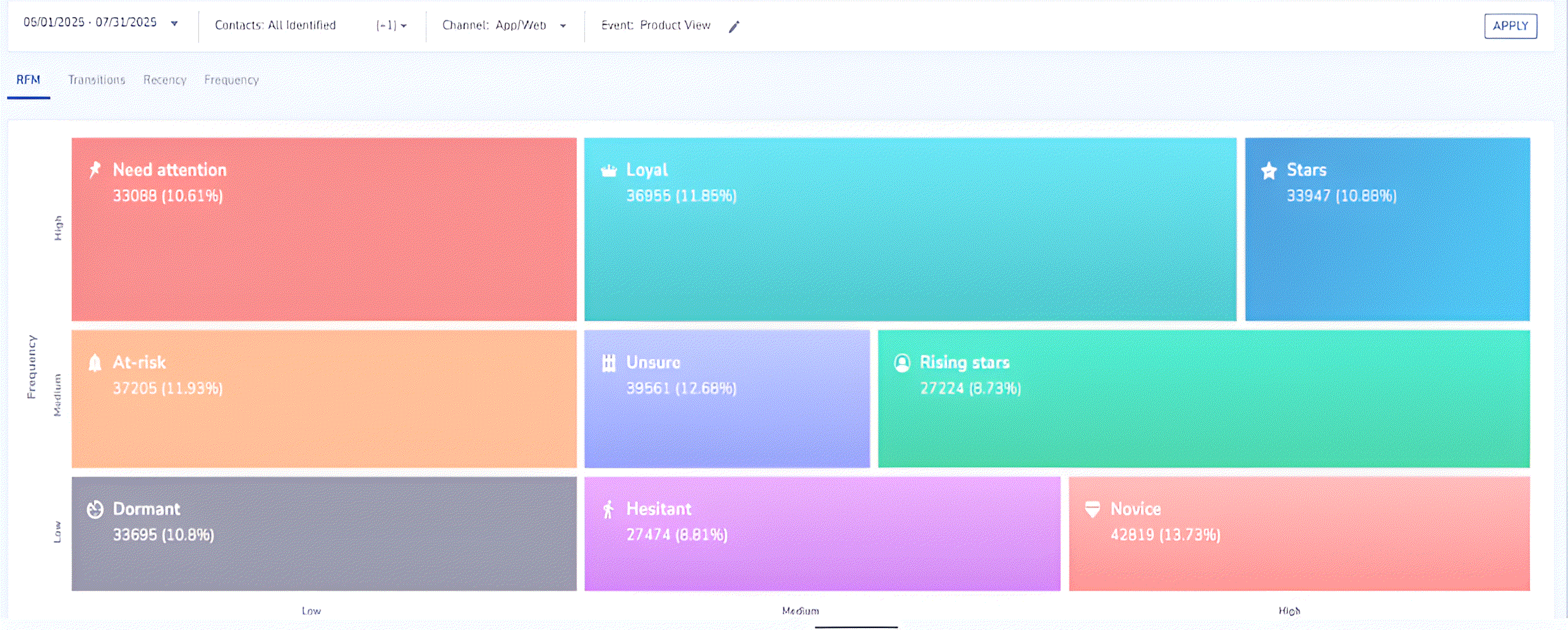This screenshot has height=630, width=1568.
Task: Expand the Contacts filter dropdown
Action: point(403,26)
